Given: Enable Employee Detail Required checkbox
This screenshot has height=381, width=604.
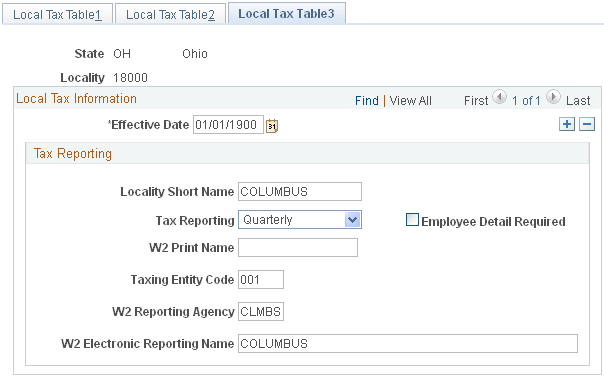Looking at the screenshot, I should [412, 220].
